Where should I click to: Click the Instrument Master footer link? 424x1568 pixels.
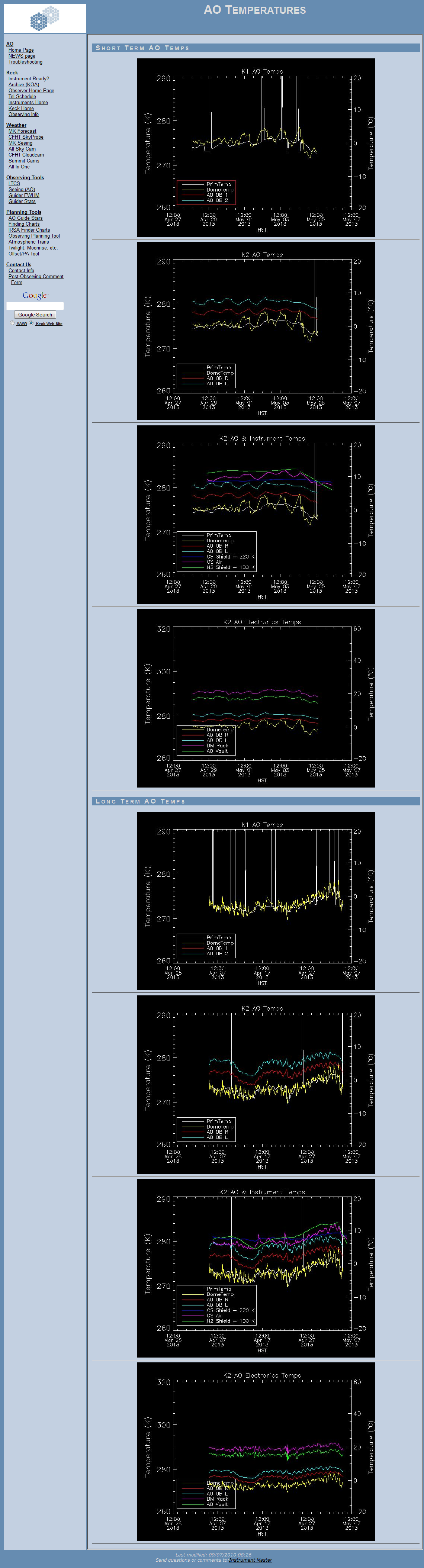[250, 1560]
